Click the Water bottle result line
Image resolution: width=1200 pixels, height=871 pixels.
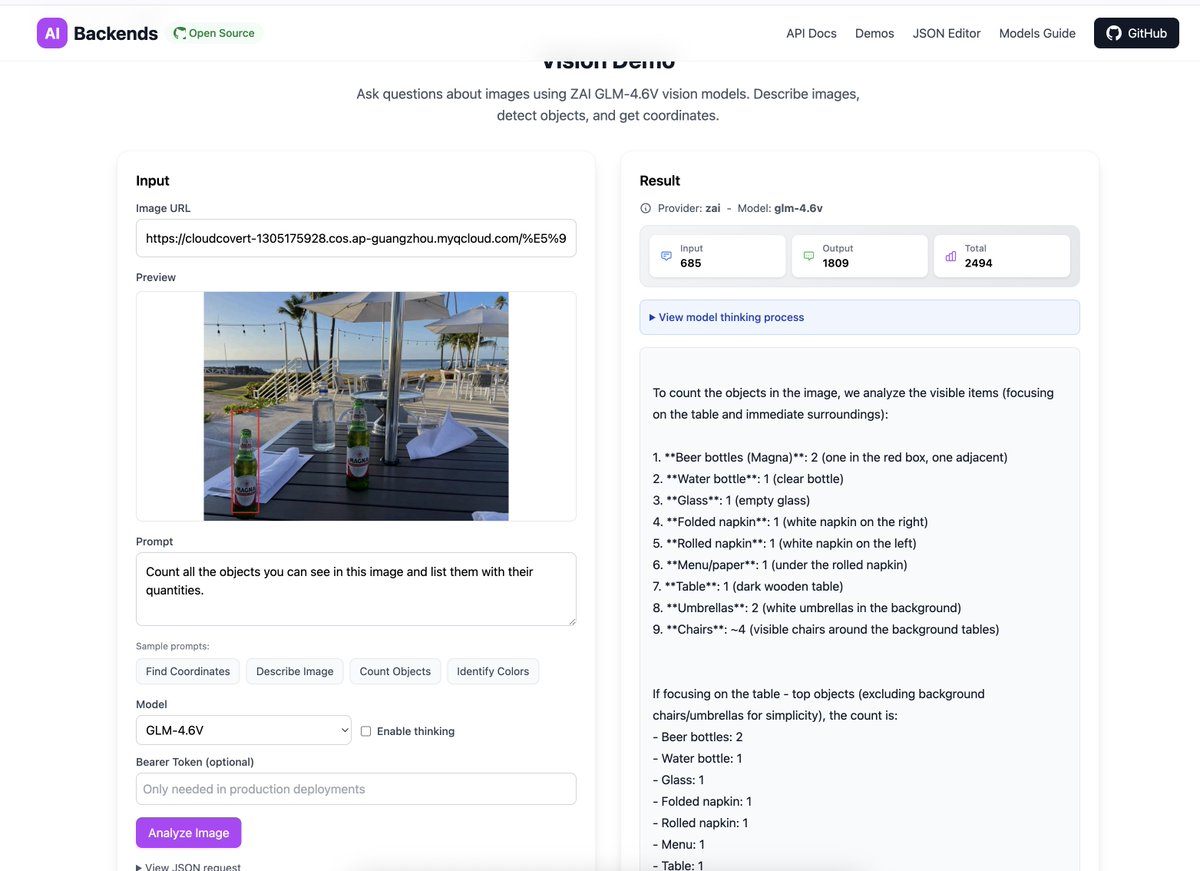(x=748, y=479)
